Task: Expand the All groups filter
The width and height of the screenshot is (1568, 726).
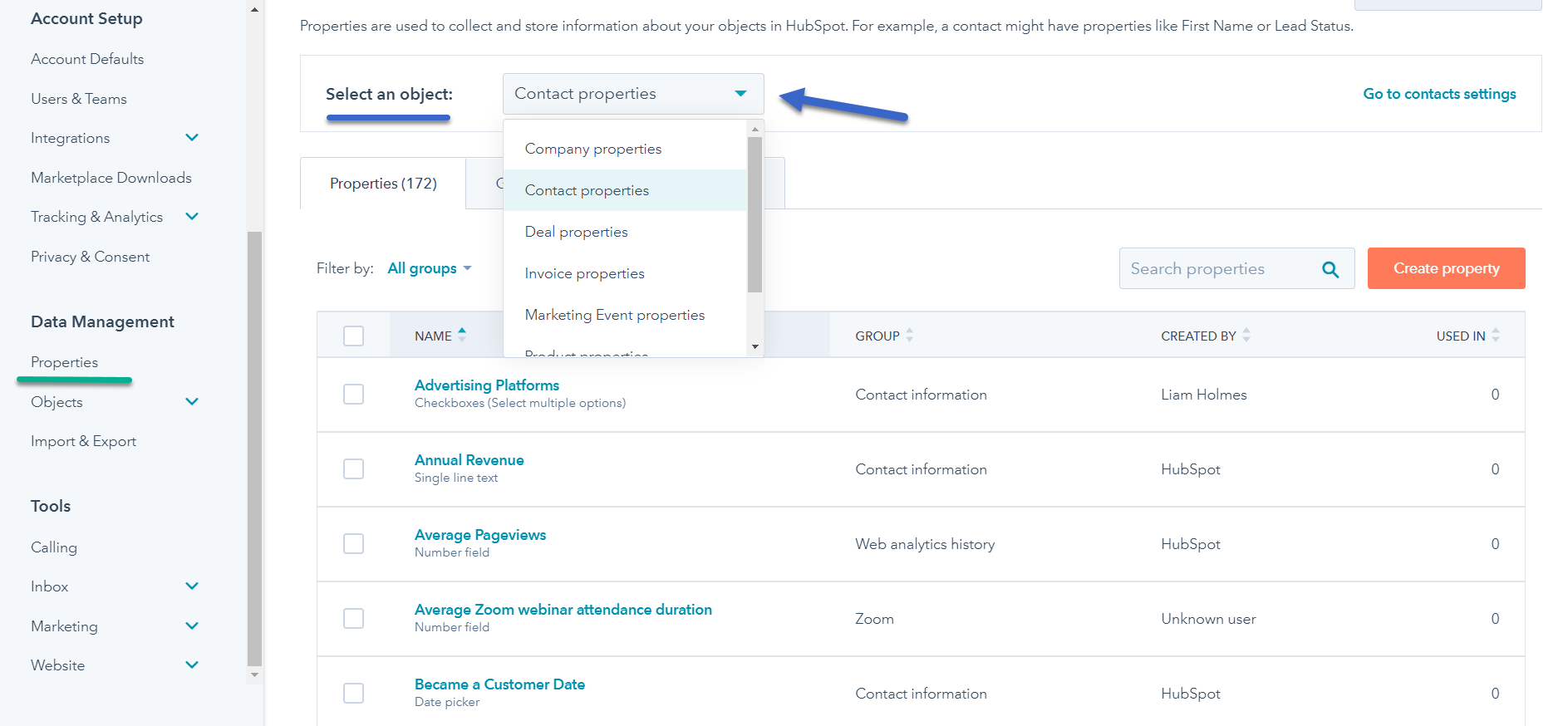Action: point(430,268)
